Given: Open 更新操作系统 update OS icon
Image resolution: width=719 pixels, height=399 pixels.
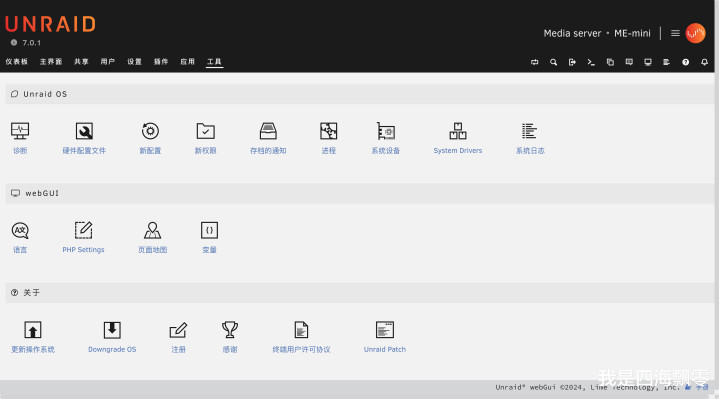Looking at the screenshot, I should 33,330.
